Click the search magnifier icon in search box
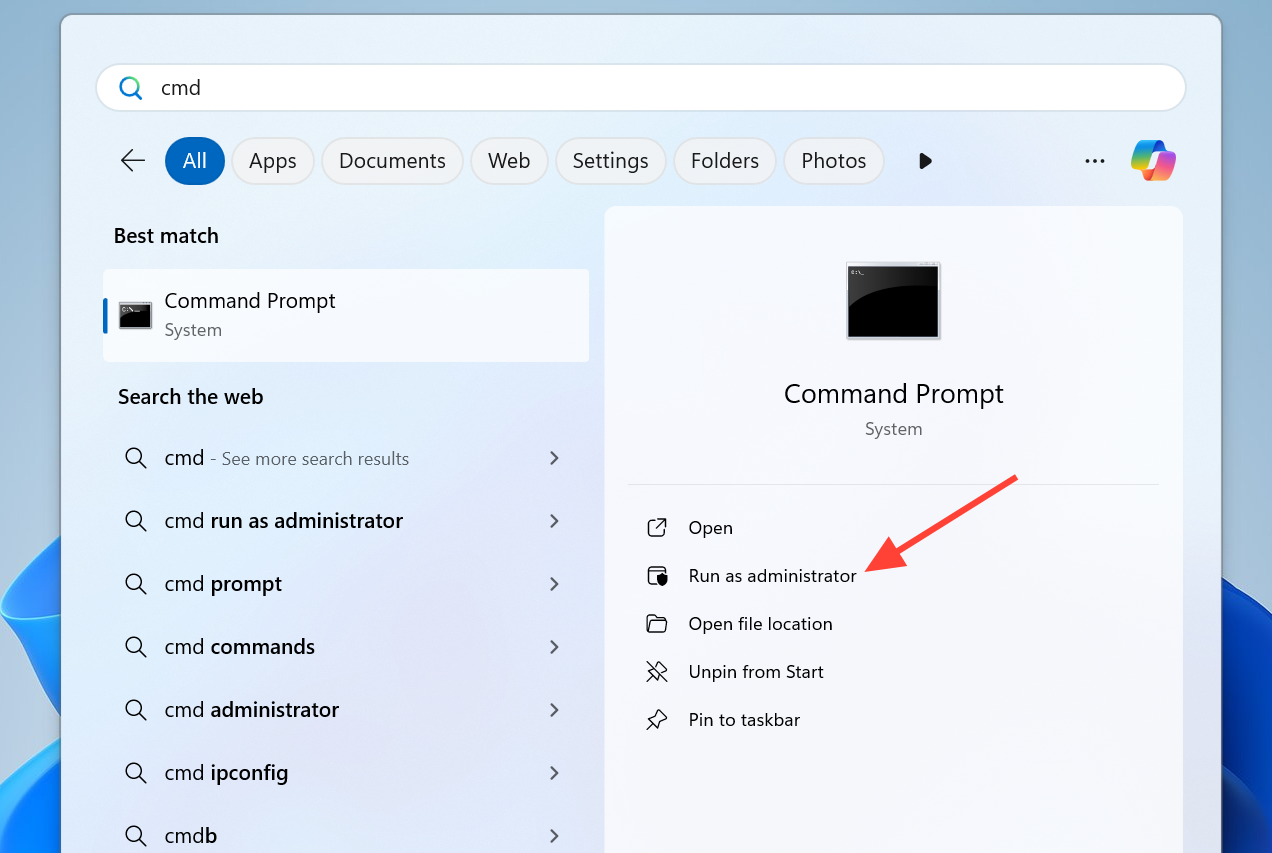 [131, 88]
